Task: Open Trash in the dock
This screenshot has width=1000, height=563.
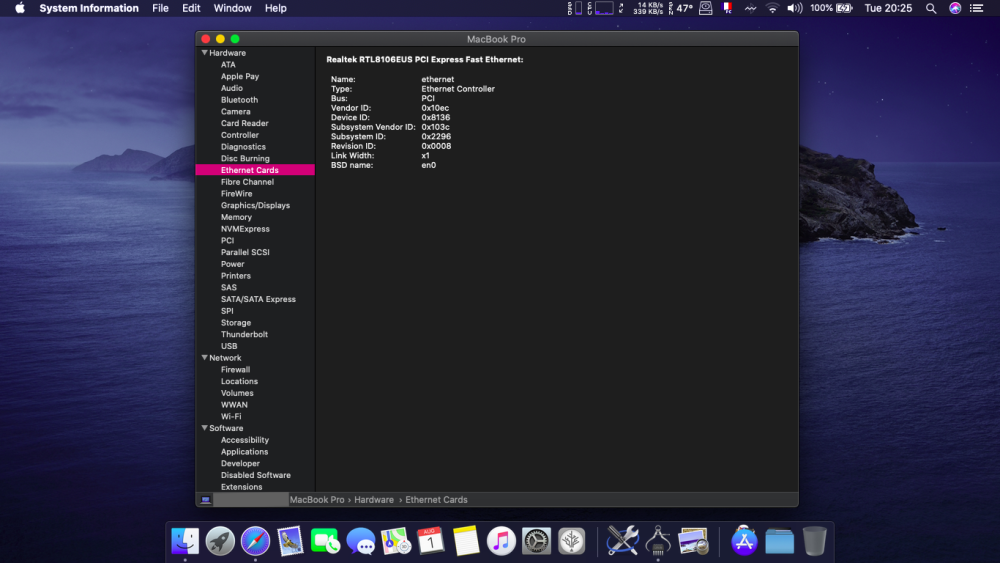Action: click(x=814, y=541)
